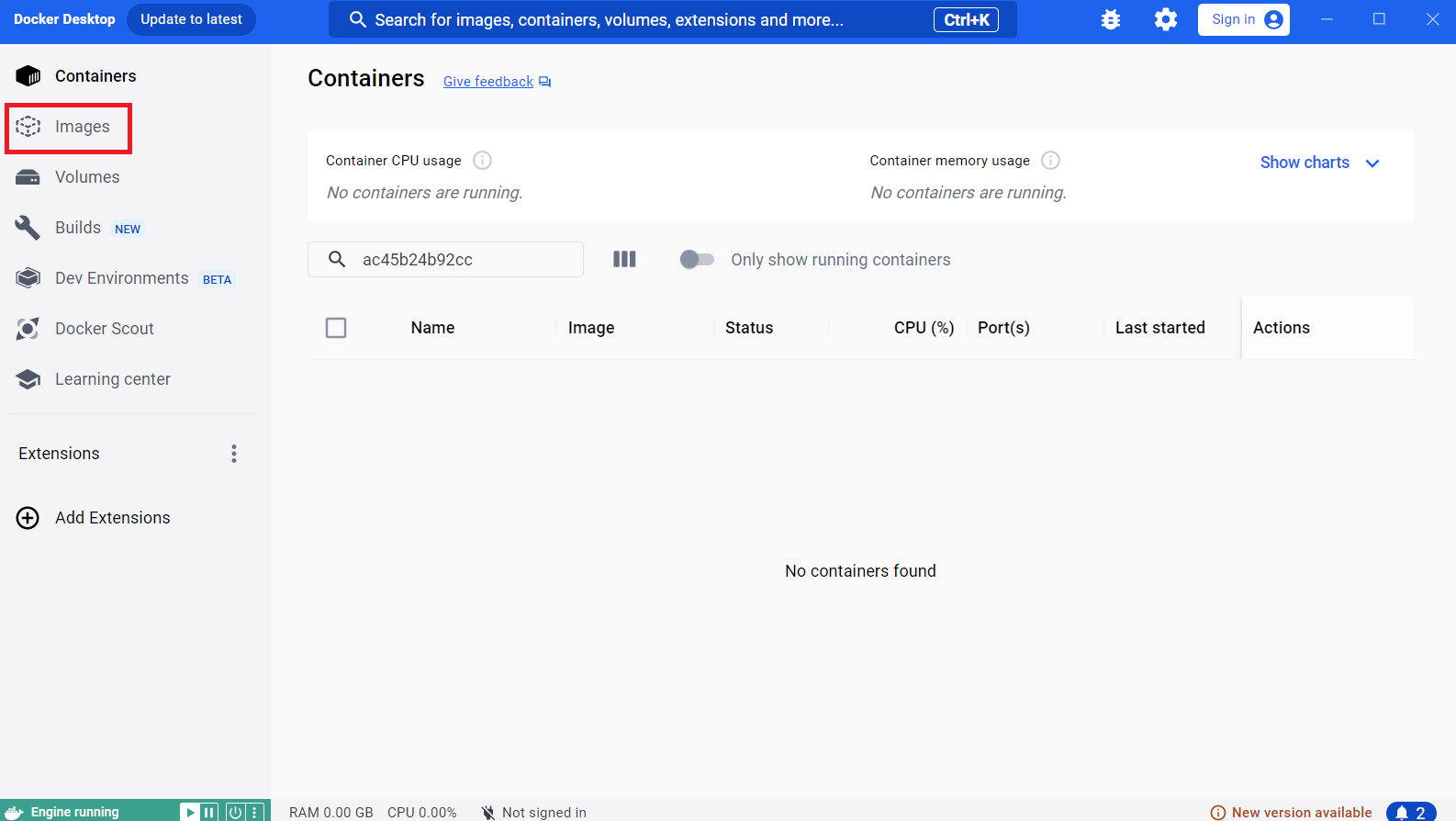Maximize the Docker Desktop window
Viewport: 1456px width, 821px height.
click(x=1379, y=19)
